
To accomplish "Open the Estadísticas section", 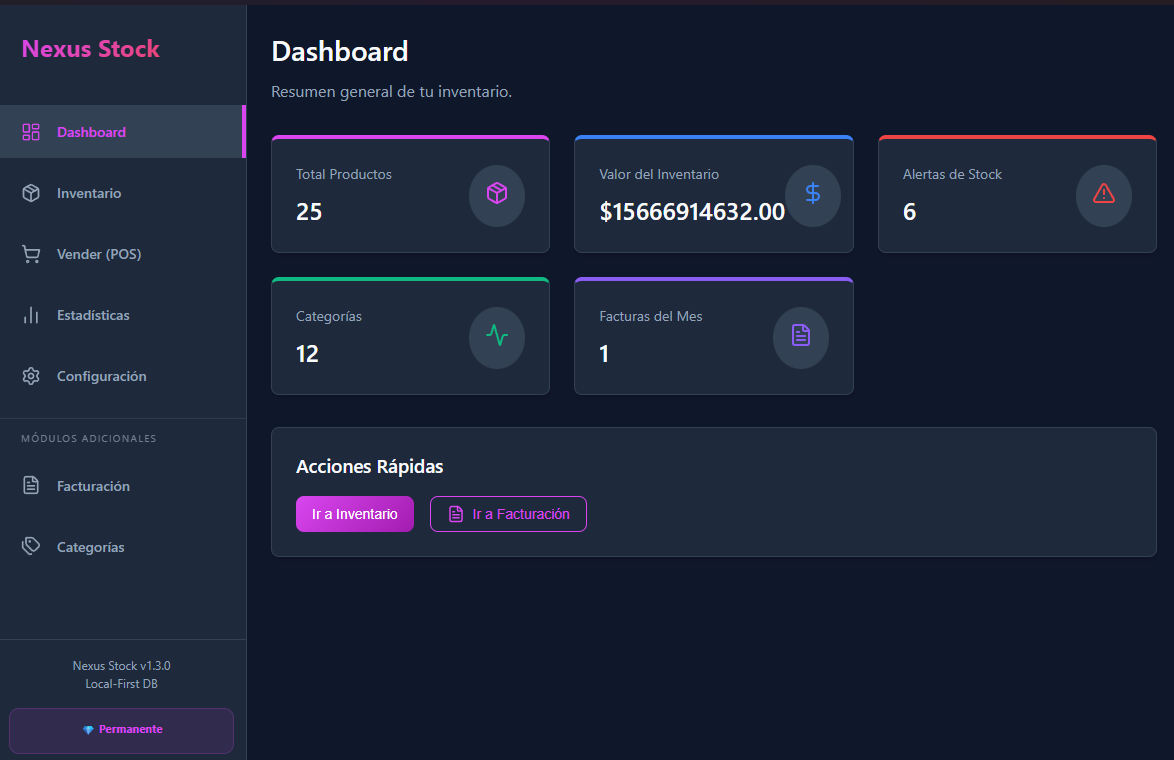I will coord(123,315).
